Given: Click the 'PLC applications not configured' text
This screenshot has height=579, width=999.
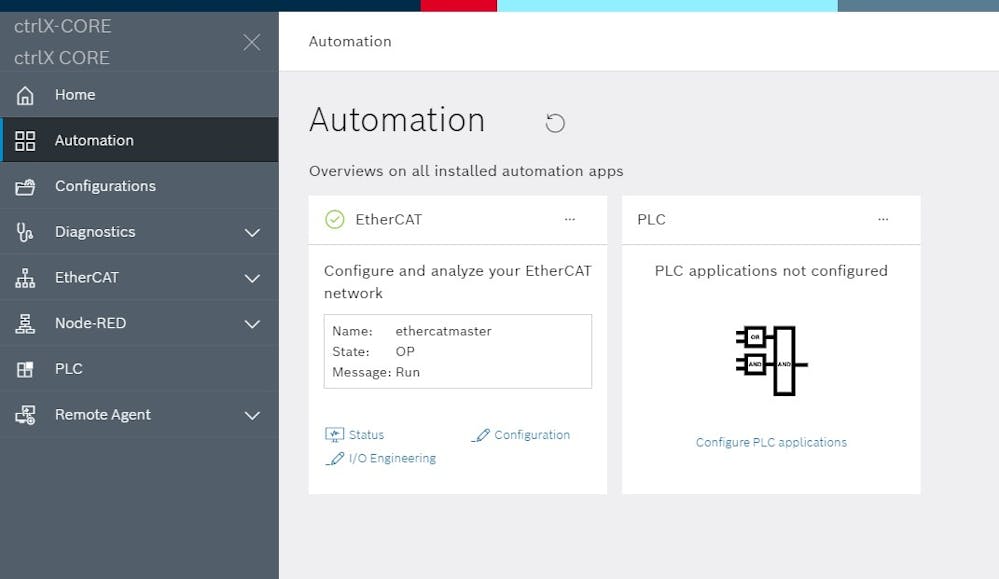Looking at the screenshot, I should point(771,271).
